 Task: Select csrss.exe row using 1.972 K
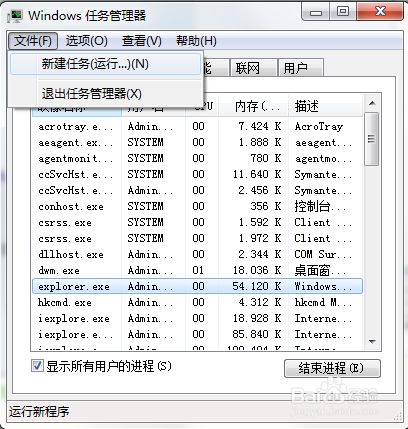tap(197, 238)
